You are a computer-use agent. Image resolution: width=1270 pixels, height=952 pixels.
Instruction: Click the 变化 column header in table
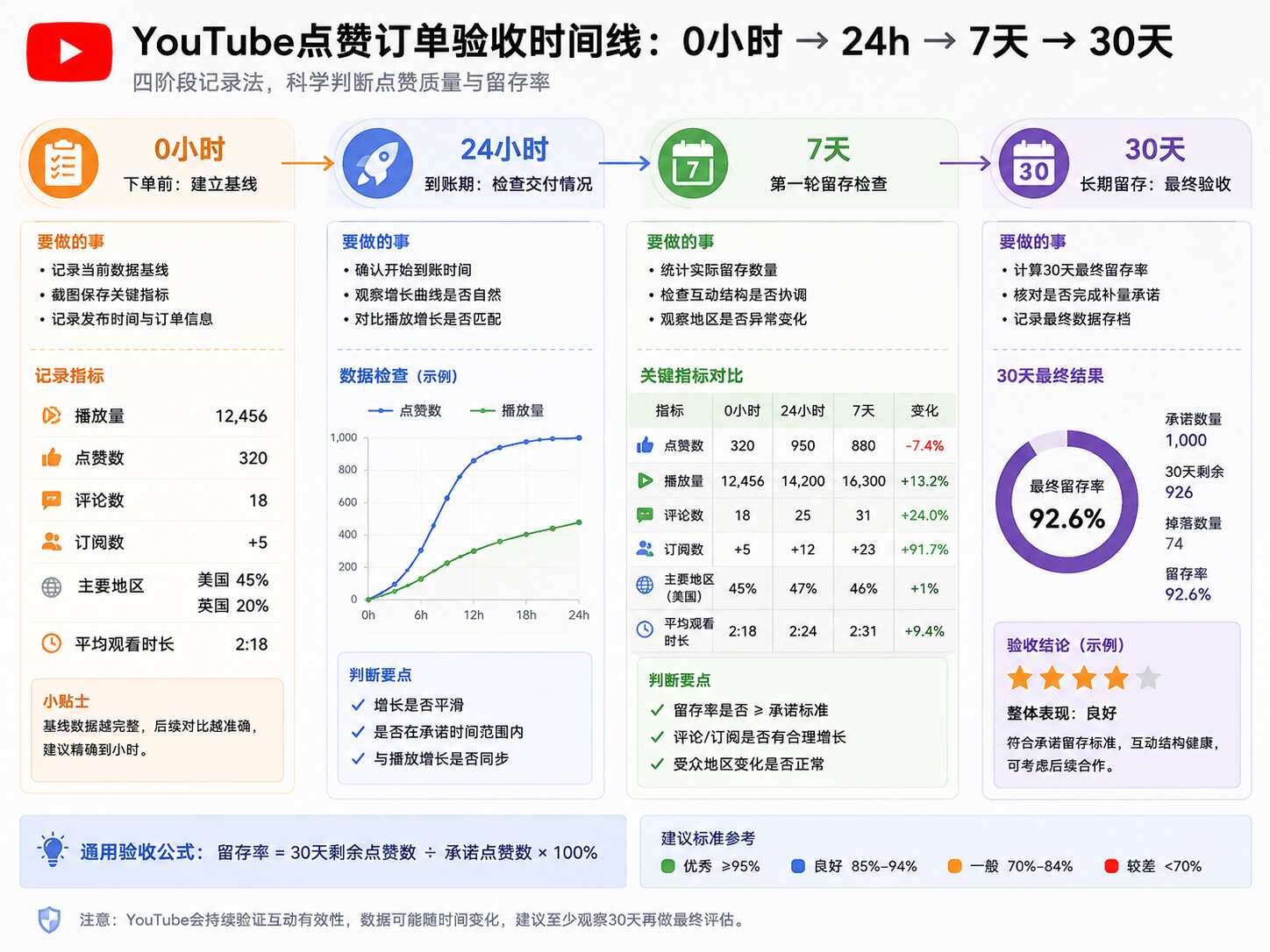[924, 410]
